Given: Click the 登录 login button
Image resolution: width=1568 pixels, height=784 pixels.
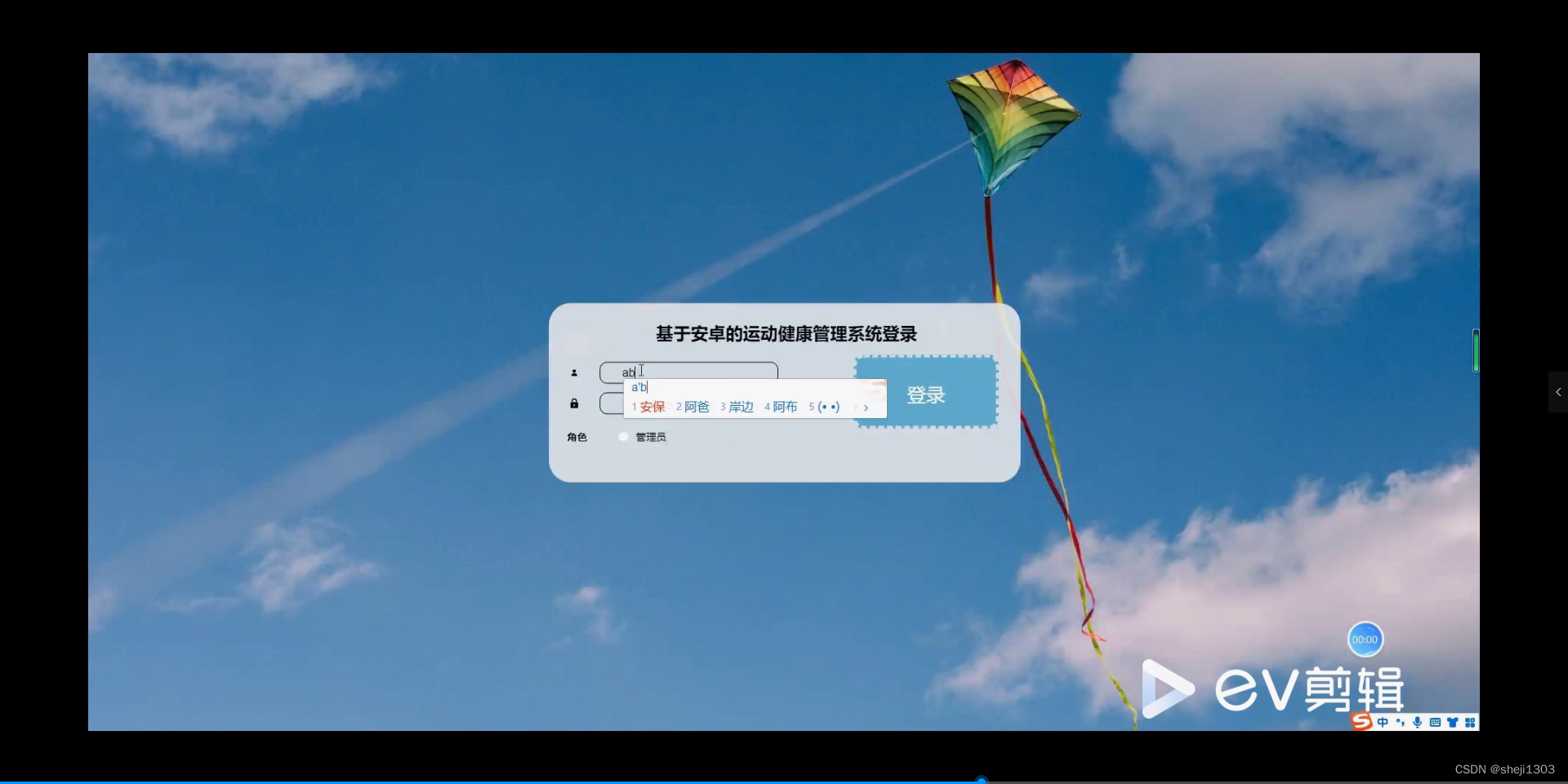Looking at the screenshot, I should pos(925,394).
